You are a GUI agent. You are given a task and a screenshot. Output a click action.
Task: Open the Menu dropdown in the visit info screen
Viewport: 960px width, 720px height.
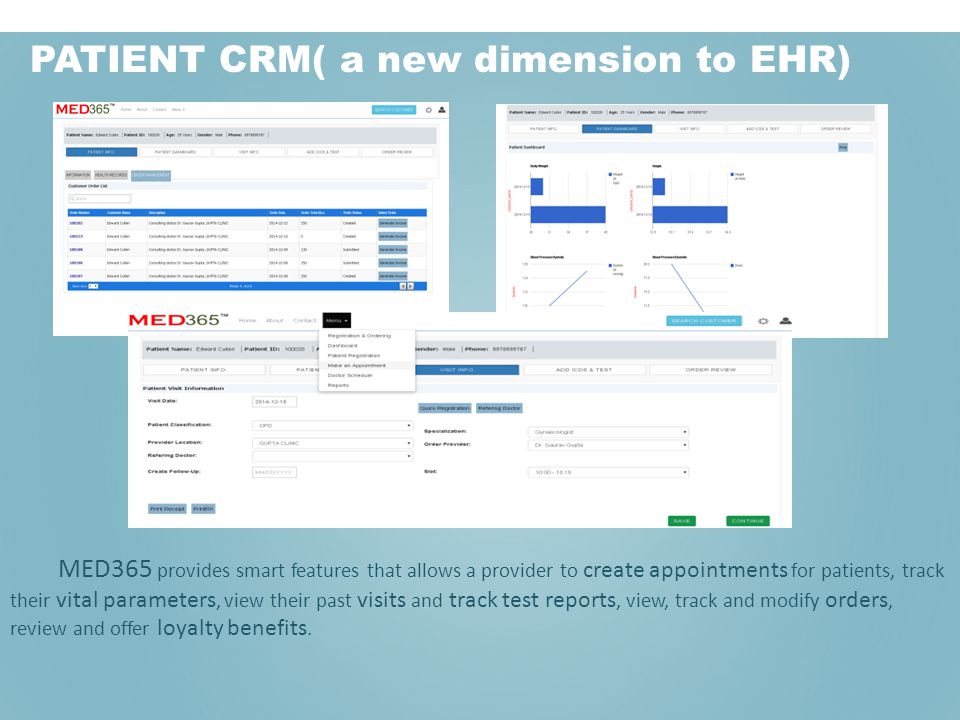337,320
